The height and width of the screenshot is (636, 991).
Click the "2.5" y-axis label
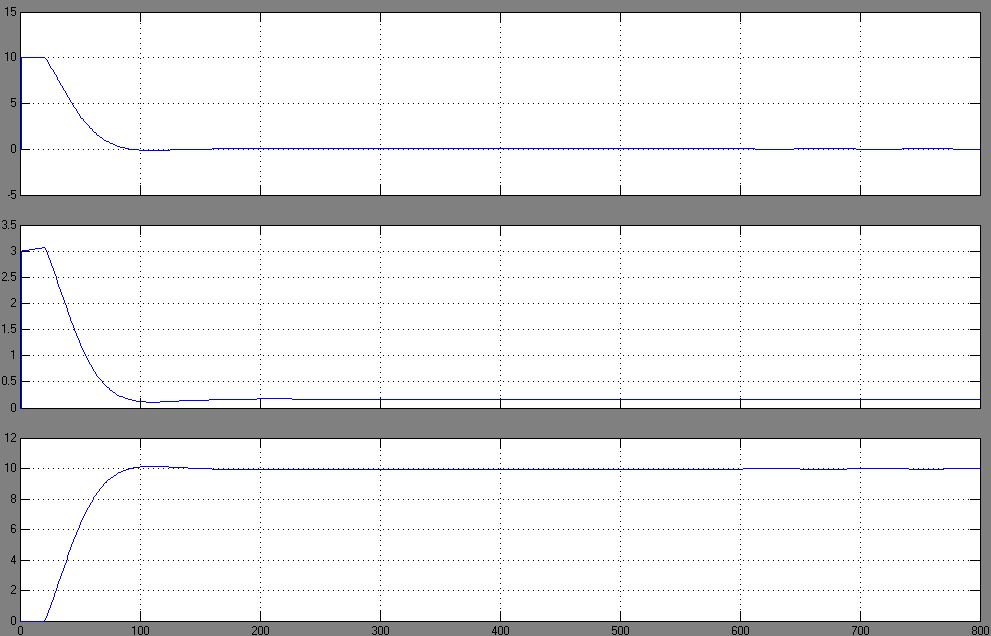9,278
